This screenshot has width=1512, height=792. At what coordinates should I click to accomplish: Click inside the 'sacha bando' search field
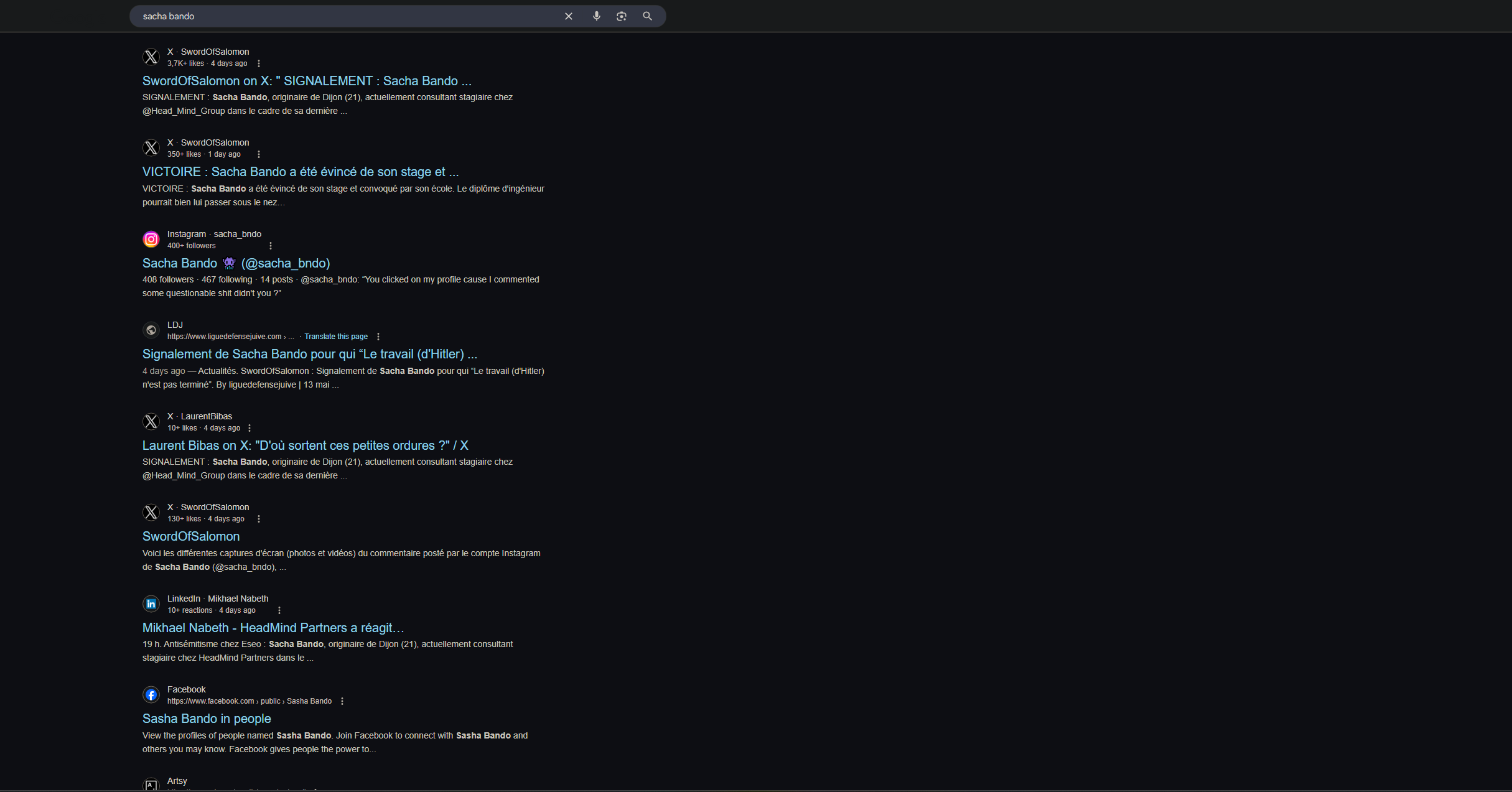(348, 16)
